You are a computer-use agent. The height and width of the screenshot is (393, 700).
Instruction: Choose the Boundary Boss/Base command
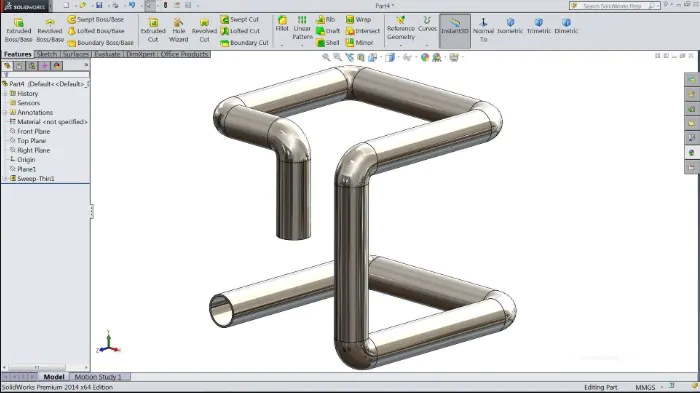point(100,42)
